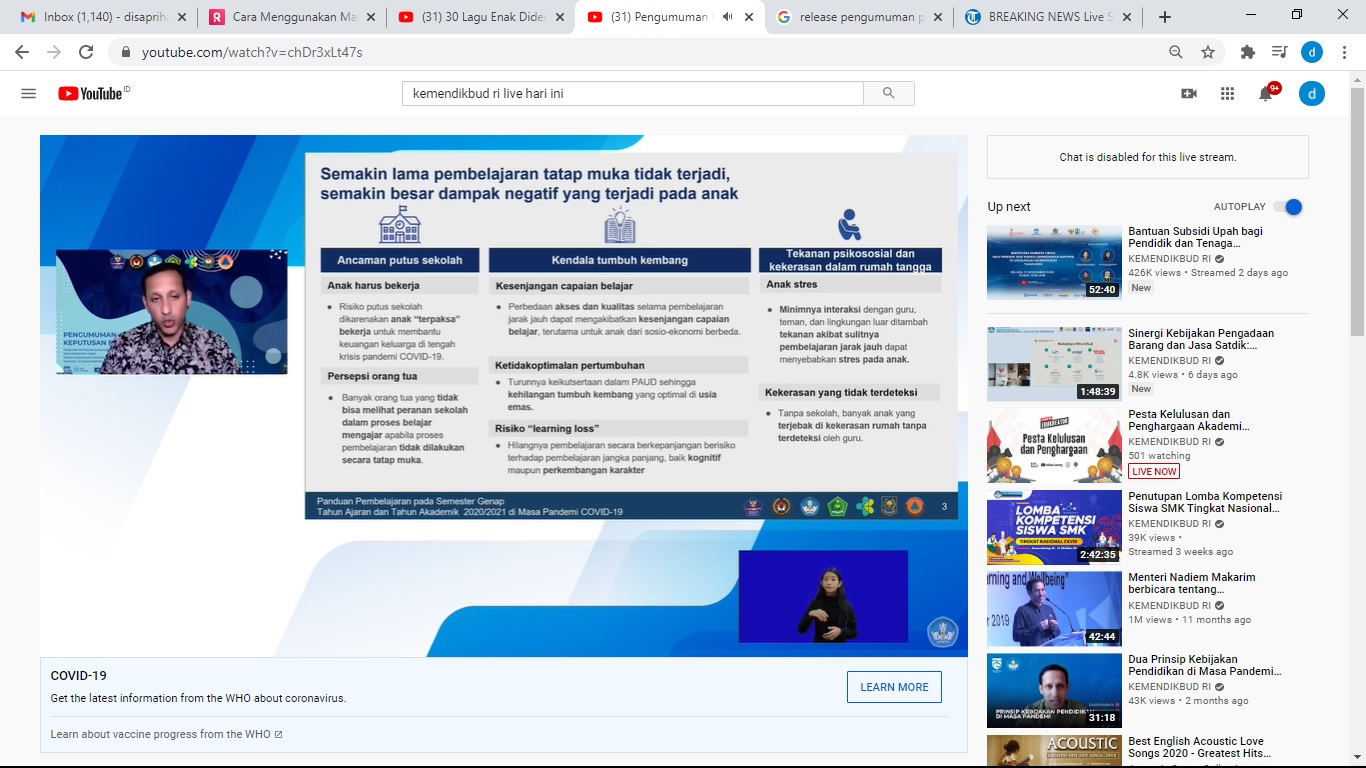This screenshot has height=768, width=1366.
Task: Click the LEARN MORE button
Action: point(894,687)
